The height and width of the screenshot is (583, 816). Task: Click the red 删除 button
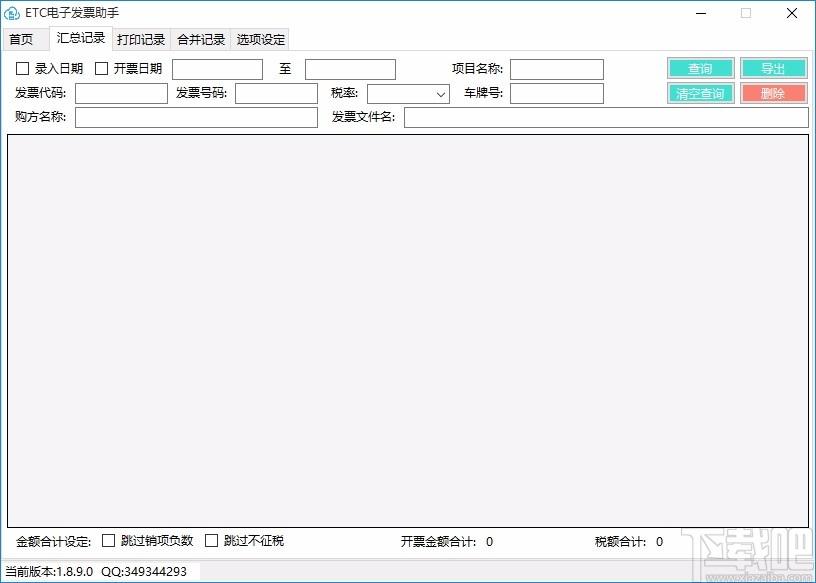point(773,94)
